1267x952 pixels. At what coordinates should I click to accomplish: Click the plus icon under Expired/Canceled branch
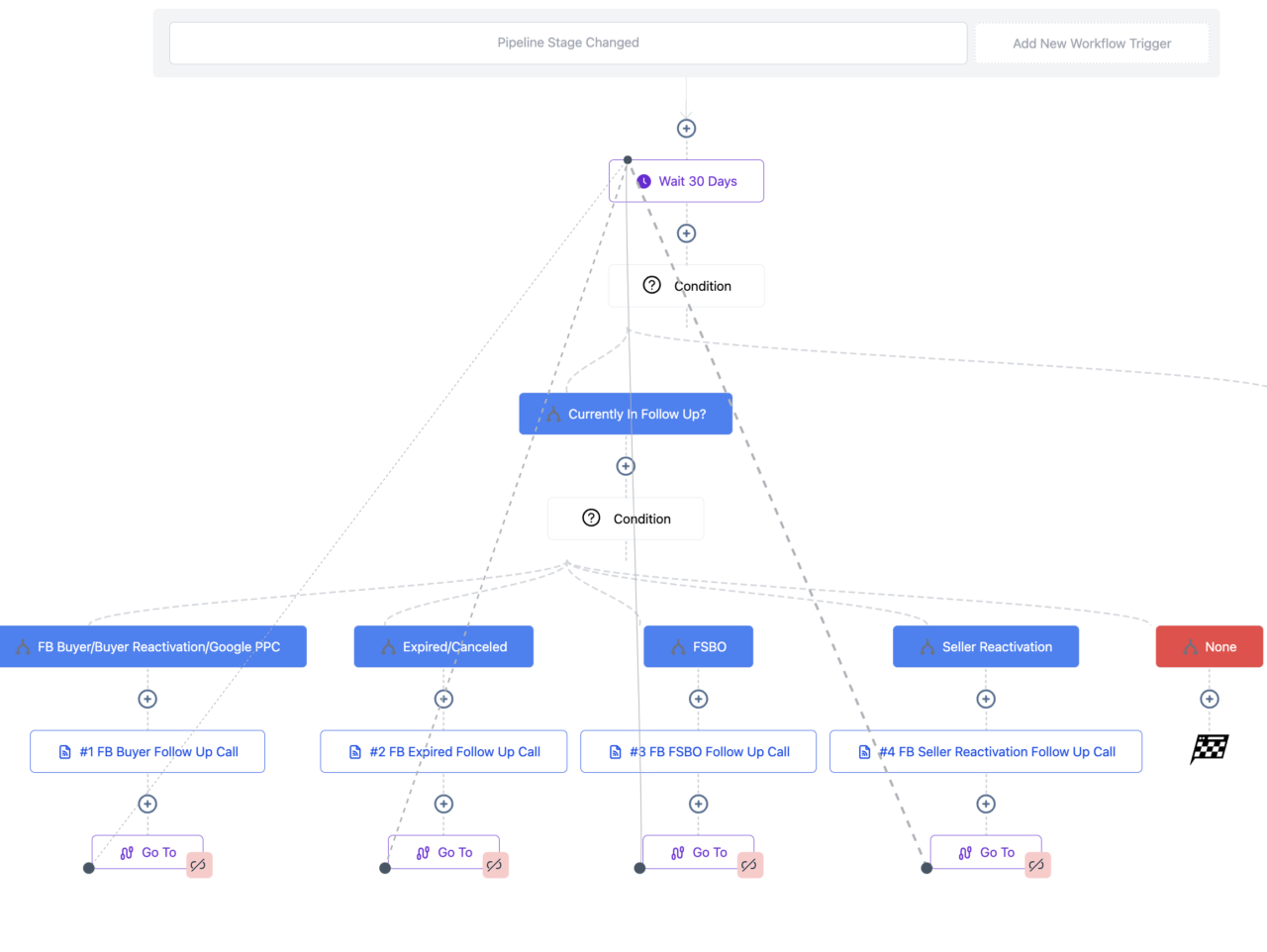[x=443, y=699]
